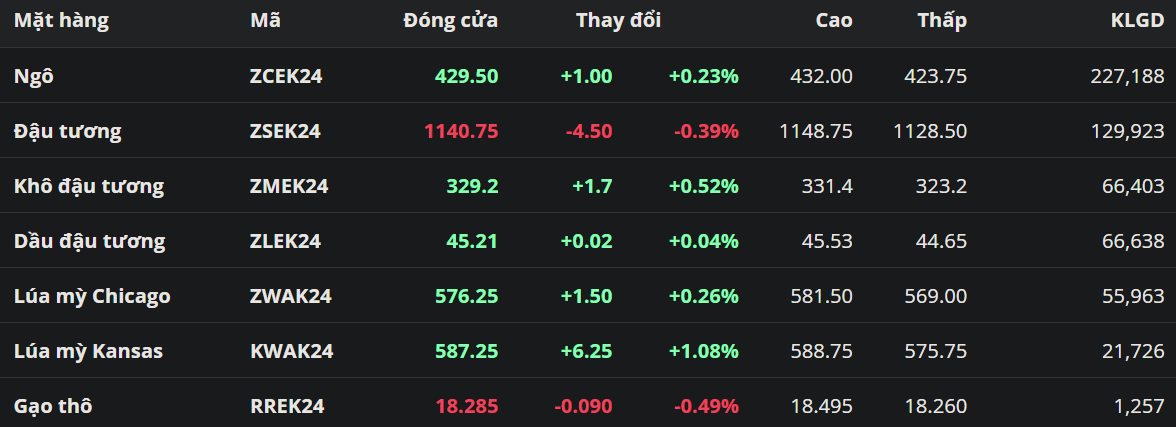
Task: Select the KWAK24 contract code
Action: (x=291, y=351)
